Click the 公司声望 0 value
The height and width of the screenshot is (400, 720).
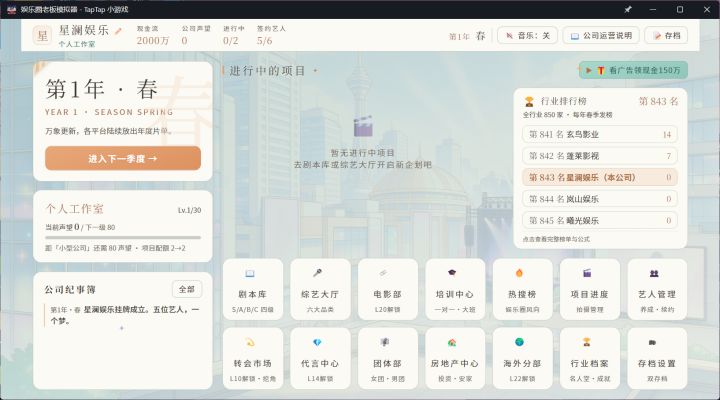click(x=184, y=41)
